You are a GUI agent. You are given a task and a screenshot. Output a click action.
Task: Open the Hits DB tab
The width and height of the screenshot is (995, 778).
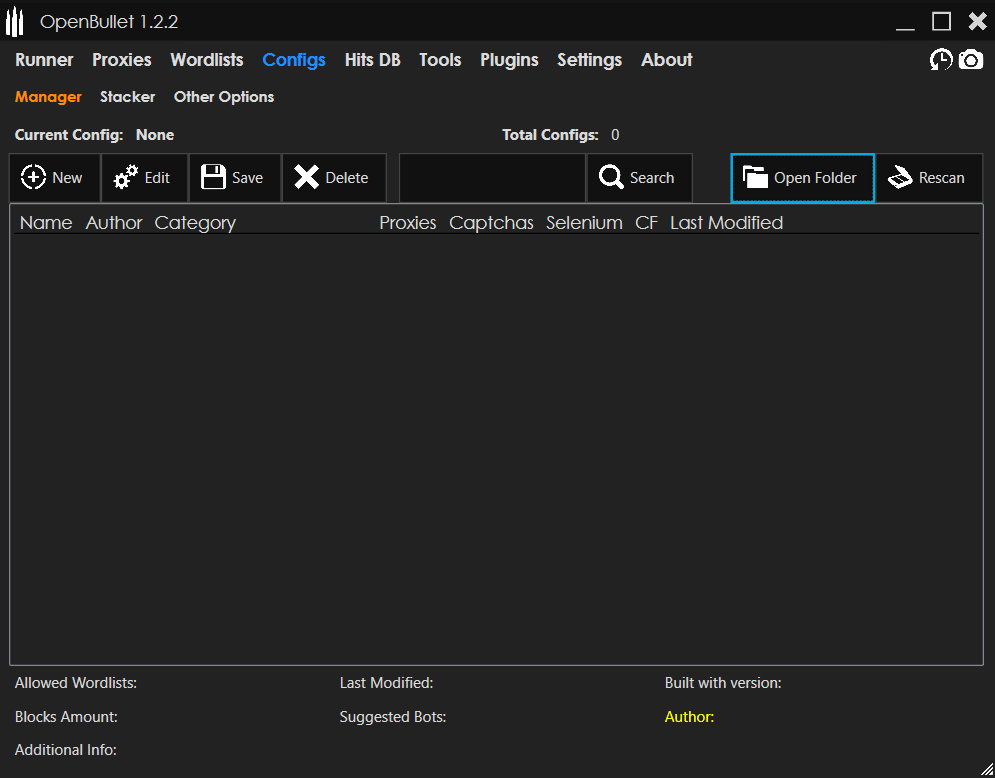coord(372,60)
